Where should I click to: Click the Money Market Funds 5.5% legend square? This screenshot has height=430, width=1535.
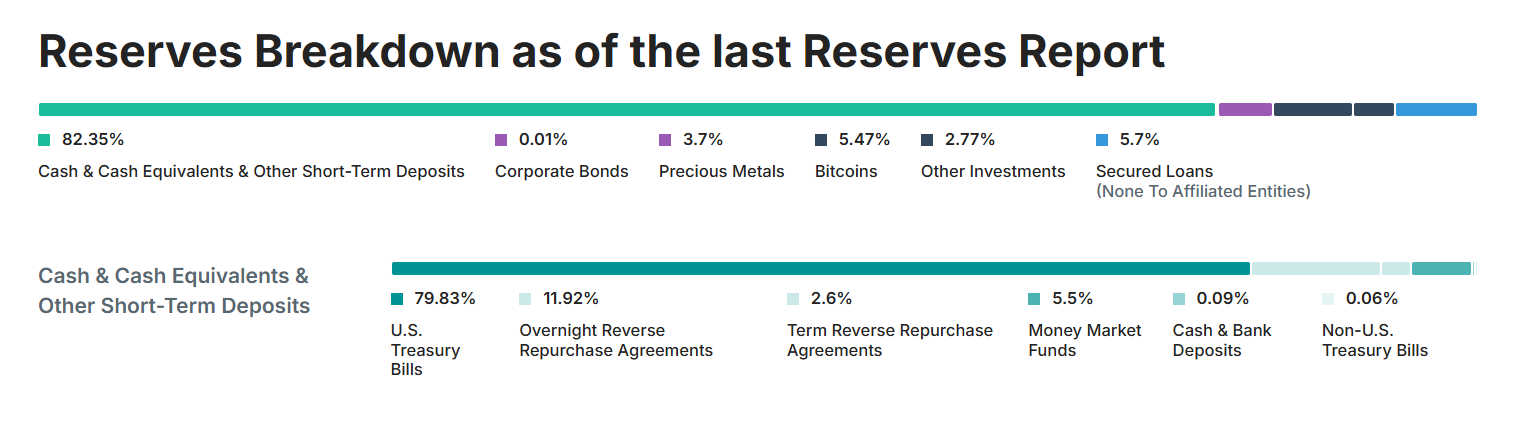1034,299
